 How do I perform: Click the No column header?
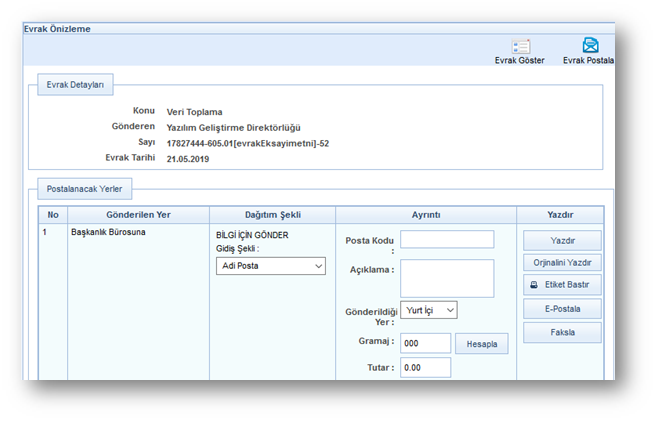[x=53, y=214]
